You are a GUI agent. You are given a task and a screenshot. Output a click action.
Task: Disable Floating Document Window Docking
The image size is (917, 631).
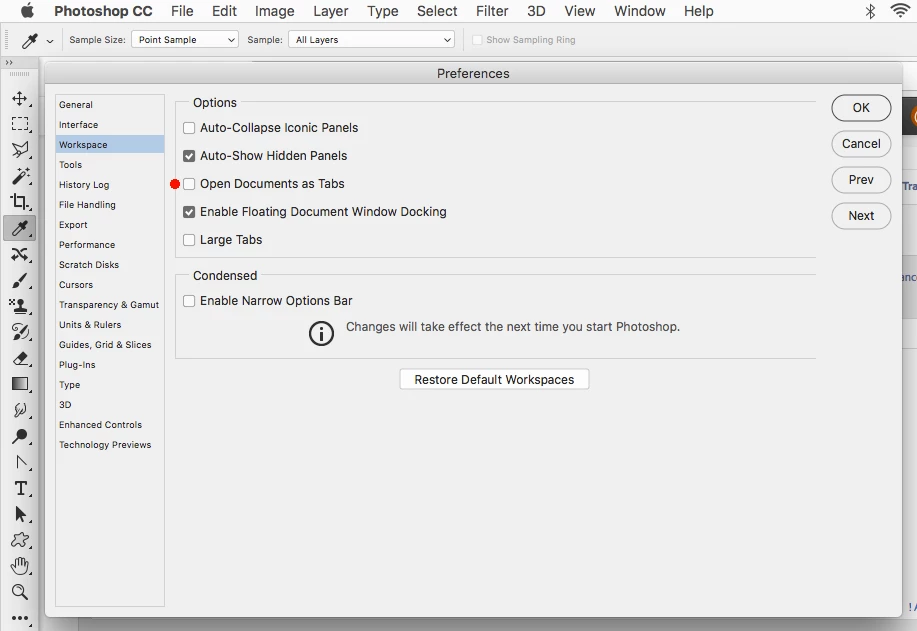(189, 212)
